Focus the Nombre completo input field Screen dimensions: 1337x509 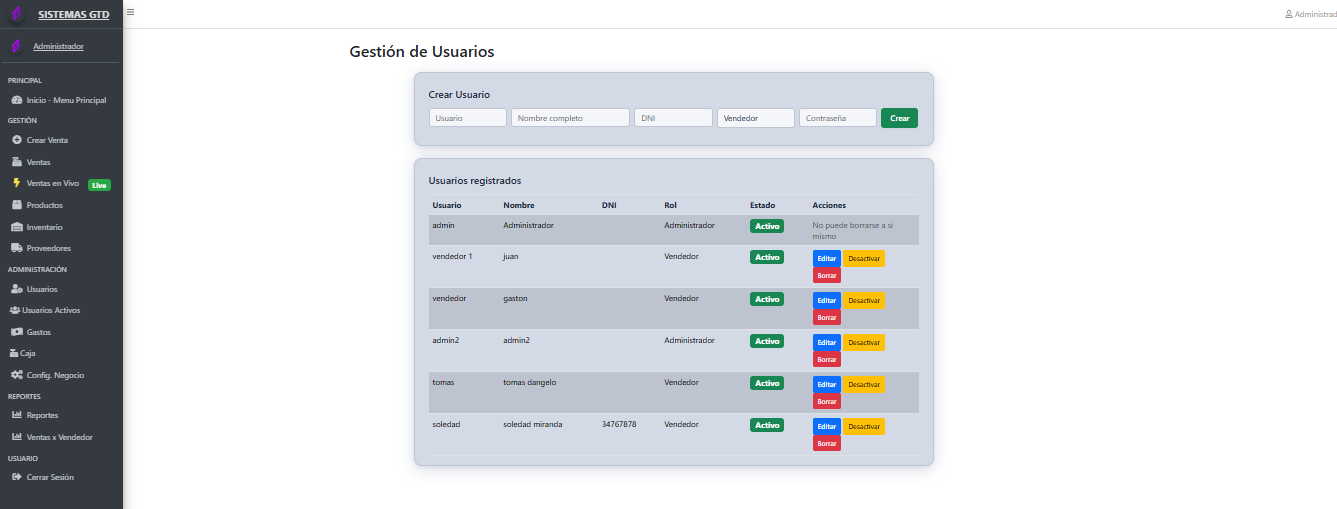[570, 118]
